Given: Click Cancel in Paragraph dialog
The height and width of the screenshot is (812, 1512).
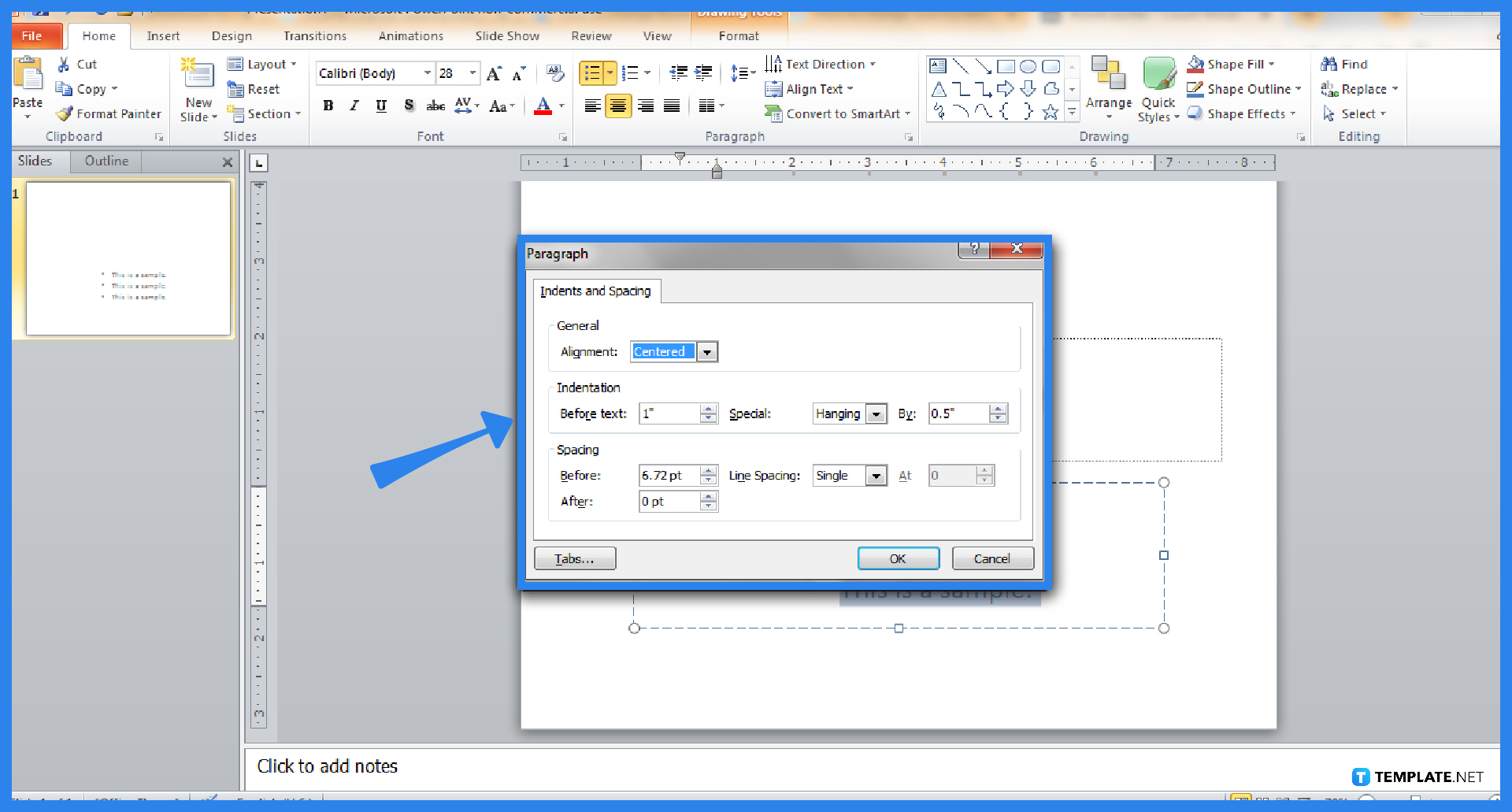Looking at the screenshot, I should click(x=992, y=558).
